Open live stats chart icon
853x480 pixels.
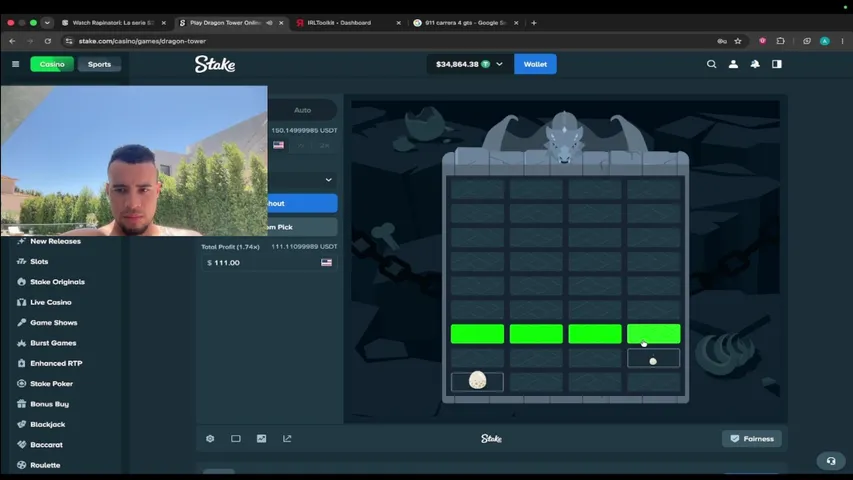click(262, 439)
